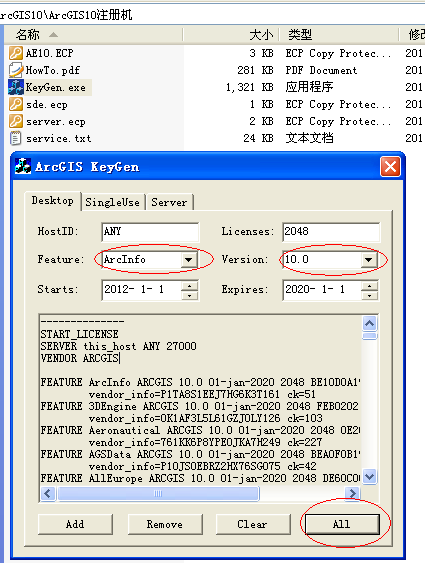This screenshot has height=563, width=425.
Task: Click the horizontal scroll right arrow
Action: tap(352, 493)
